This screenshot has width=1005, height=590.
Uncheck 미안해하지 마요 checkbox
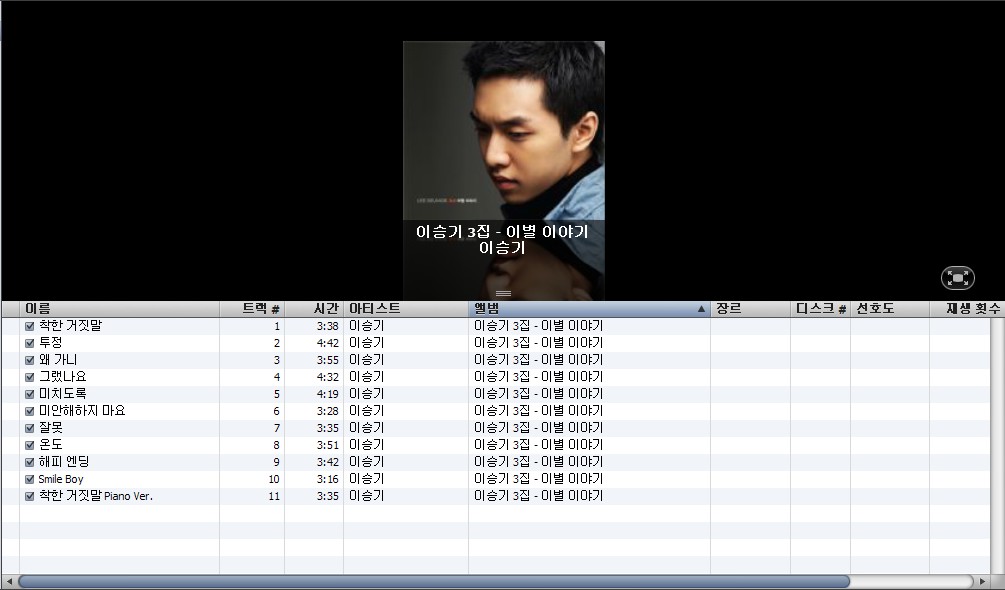pyautogui.click(x=29, y=411)
